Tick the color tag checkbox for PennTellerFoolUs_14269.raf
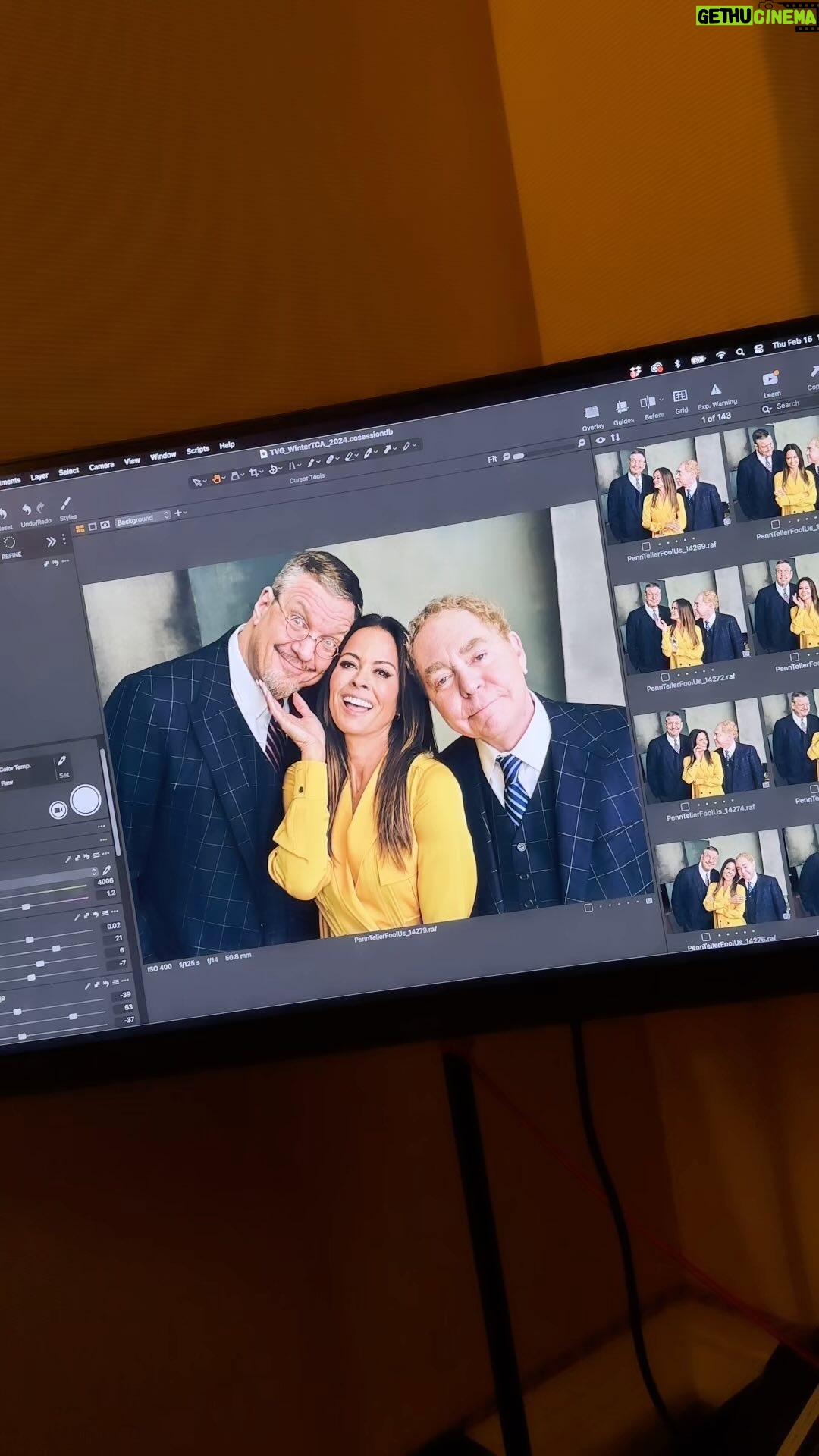This screenshot has height=1456, width=819. click(x=646, y=546)
